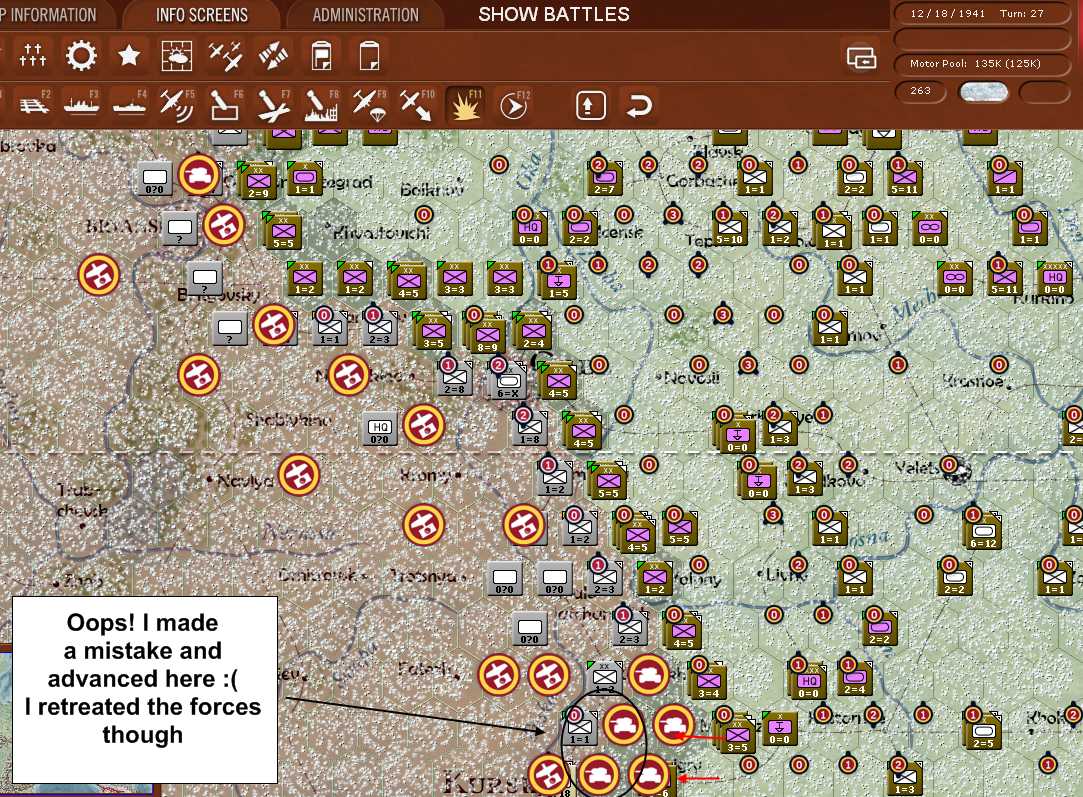
Task: Select the 1=8 German infantry counter
Action: coord(530,428)
